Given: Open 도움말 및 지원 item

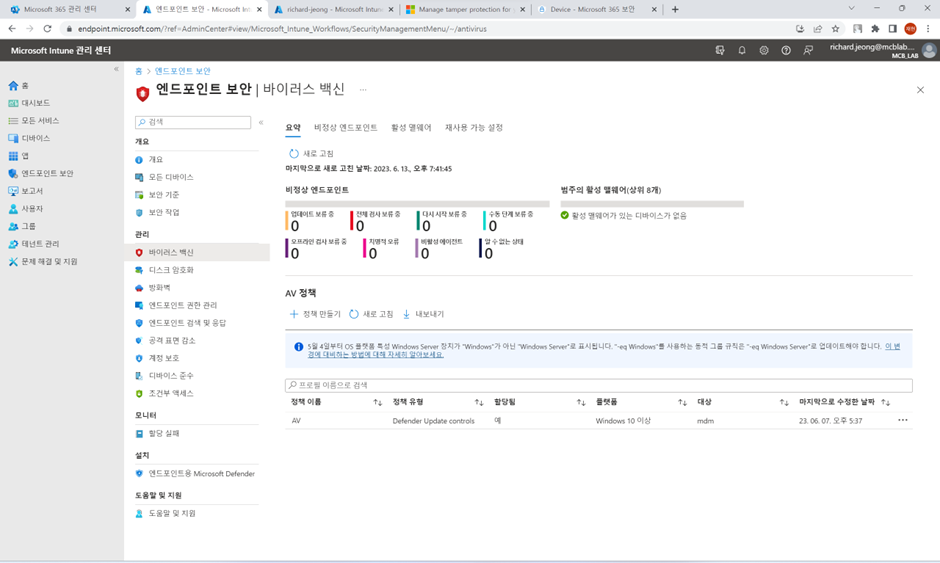Looking at the screenshot, I should pyautogui.click(x=165, y=513).
